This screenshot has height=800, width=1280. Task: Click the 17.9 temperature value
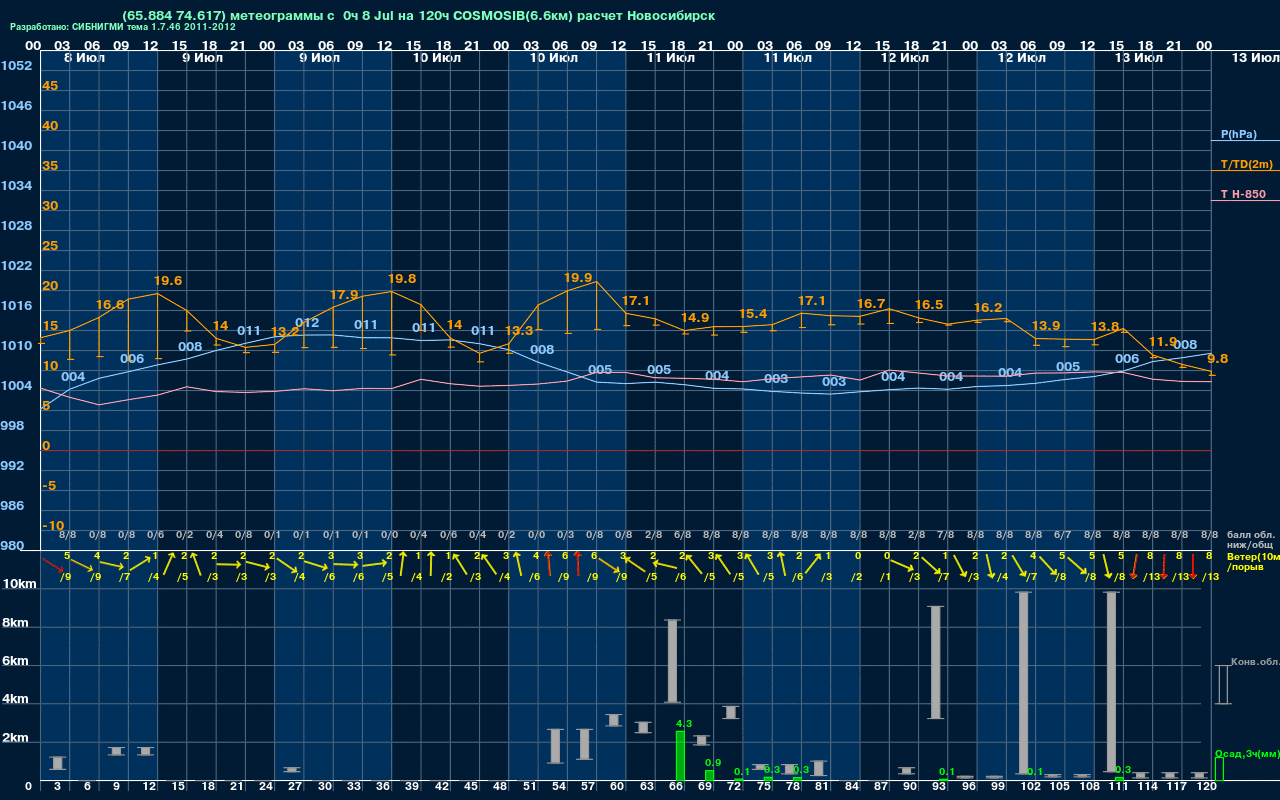tap(344, 295)
